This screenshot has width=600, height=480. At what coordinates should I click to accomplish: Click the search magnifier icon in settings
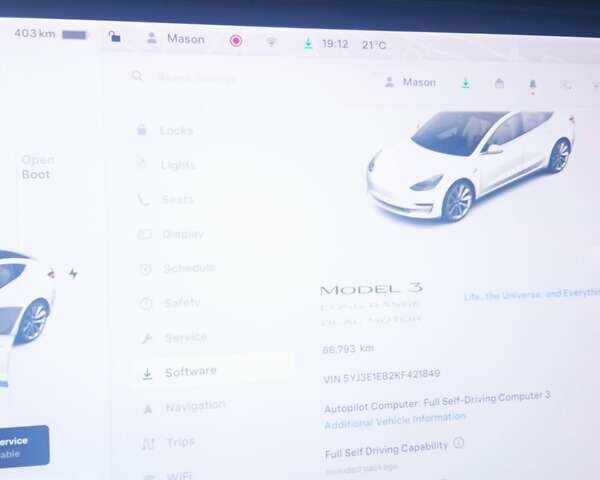pos(137,76)
